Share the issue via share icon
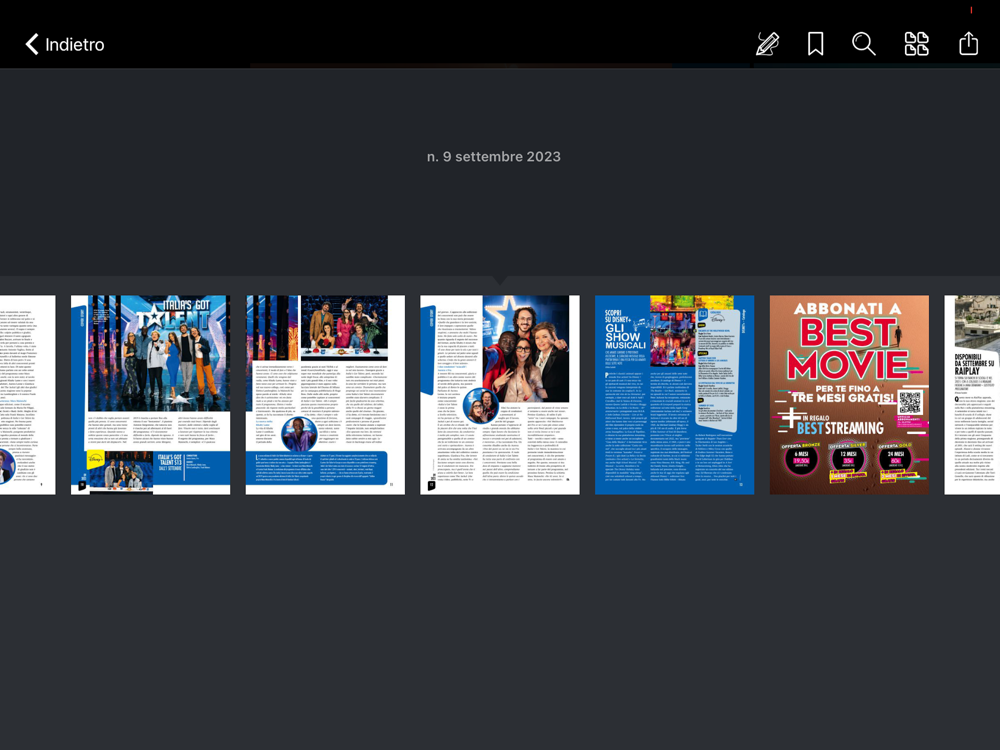Image resolution: width=1000 pixels, height=750 pixels. (968, 43)
